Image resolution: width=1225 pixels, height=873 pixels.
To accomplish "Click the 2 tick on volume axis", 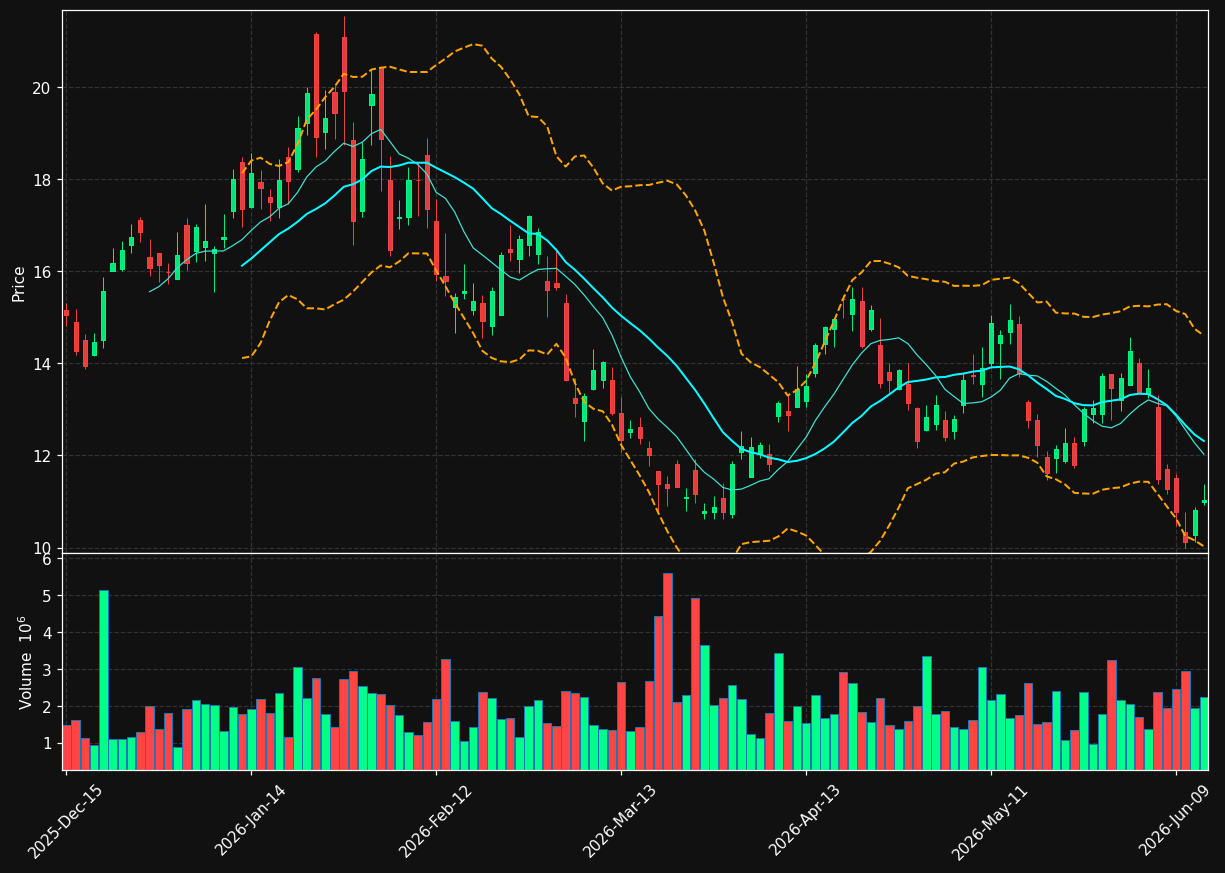I will (46, 707).
